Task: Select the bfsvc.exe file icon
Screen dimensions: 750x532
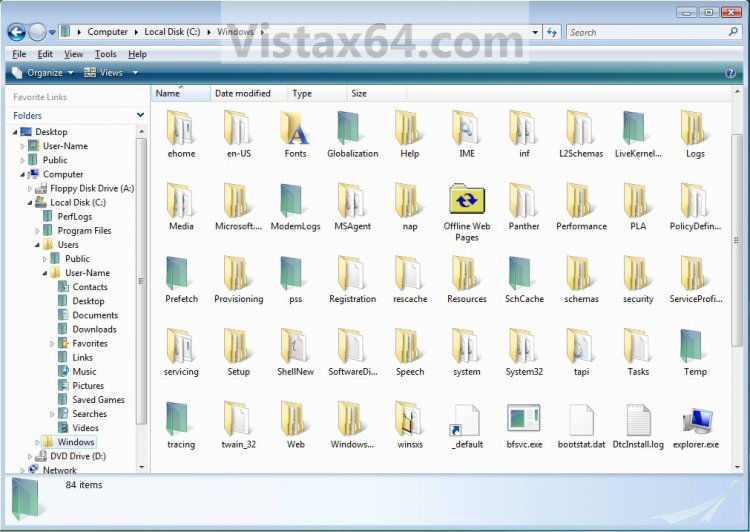Action: tap(524, 419)
